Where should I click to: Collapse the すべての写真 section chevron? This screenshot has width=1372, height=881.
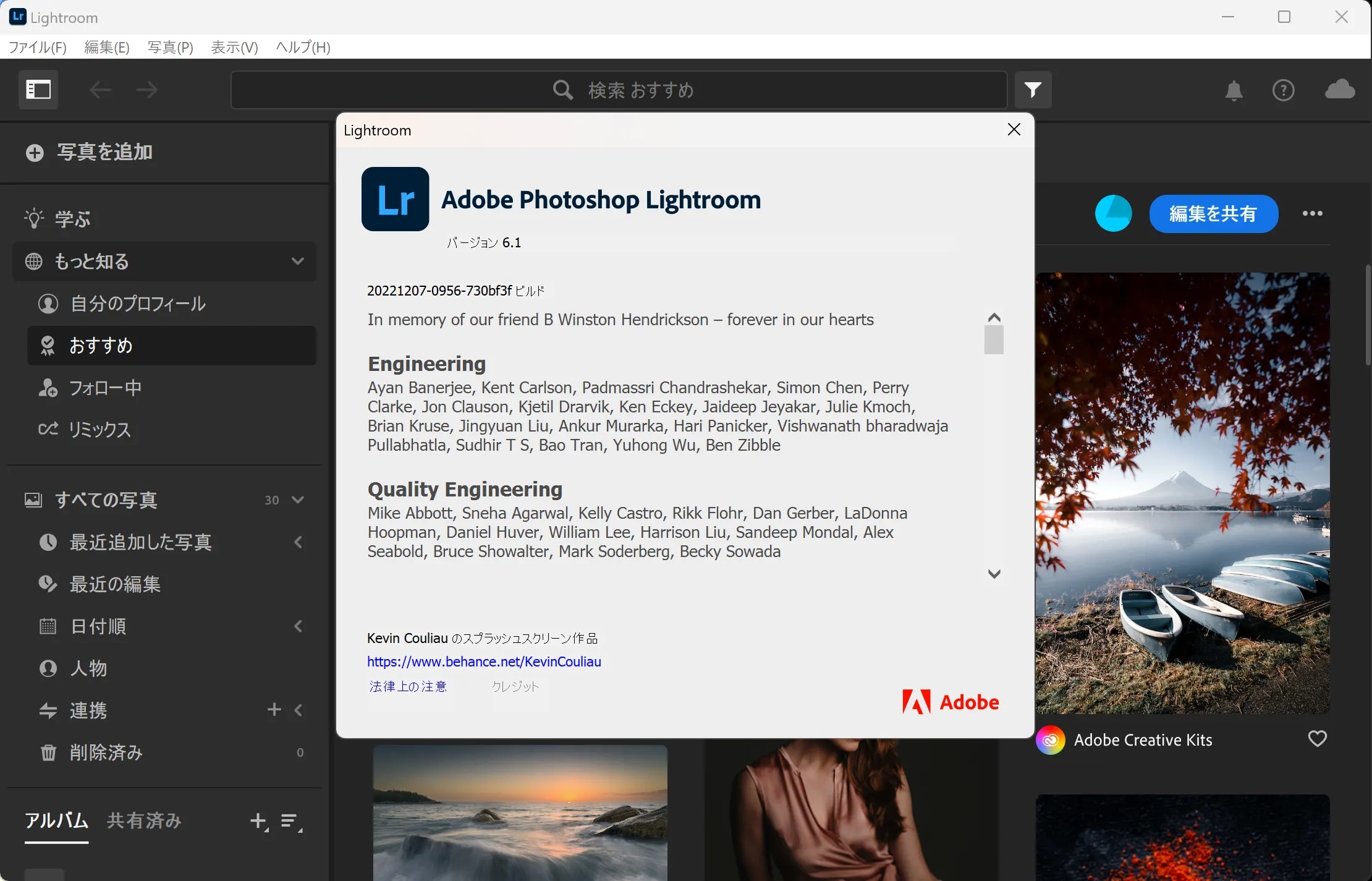298,500
